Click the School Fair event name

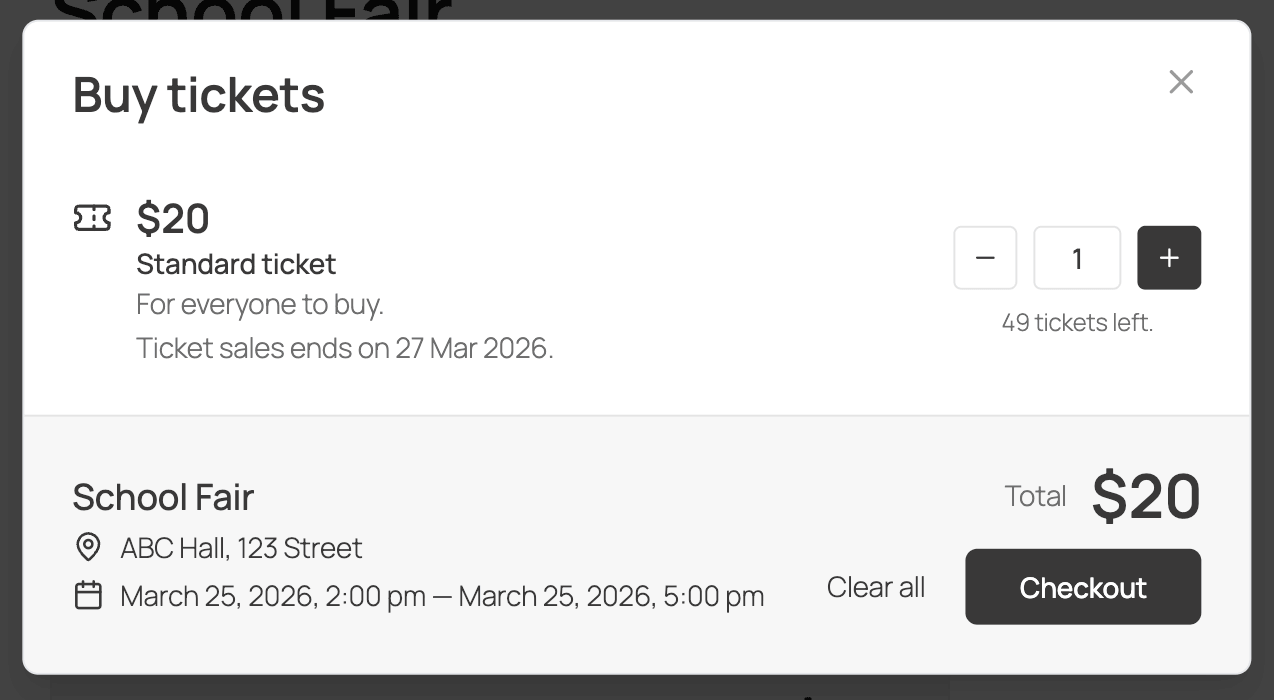point(163,496)
